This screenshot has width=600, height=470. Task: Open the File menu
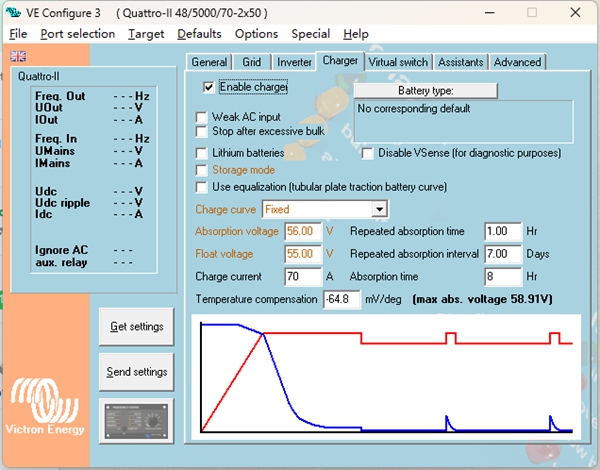[x=18, y=34]
